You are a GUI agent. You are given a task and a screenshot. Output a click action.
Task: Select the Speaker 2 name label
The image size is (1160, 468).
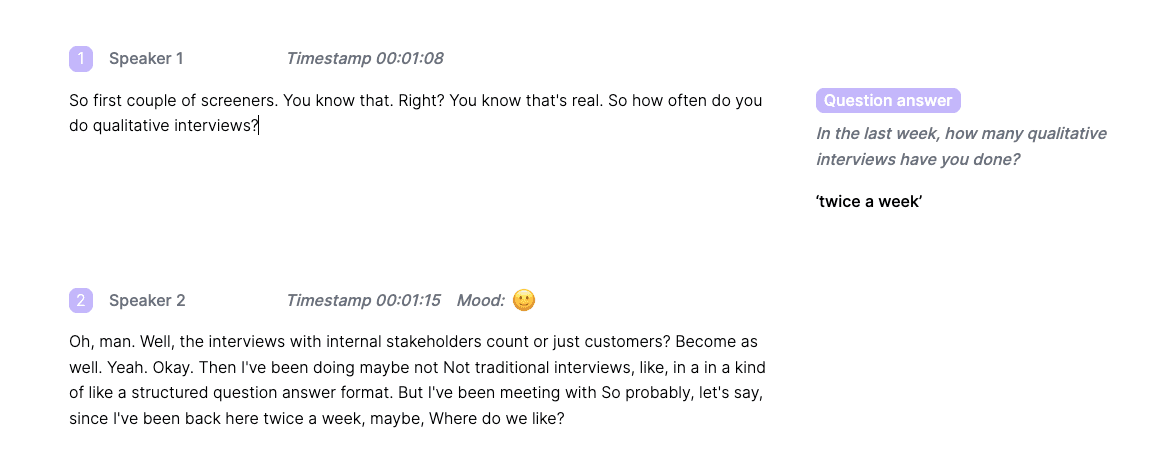coord(147,300)
